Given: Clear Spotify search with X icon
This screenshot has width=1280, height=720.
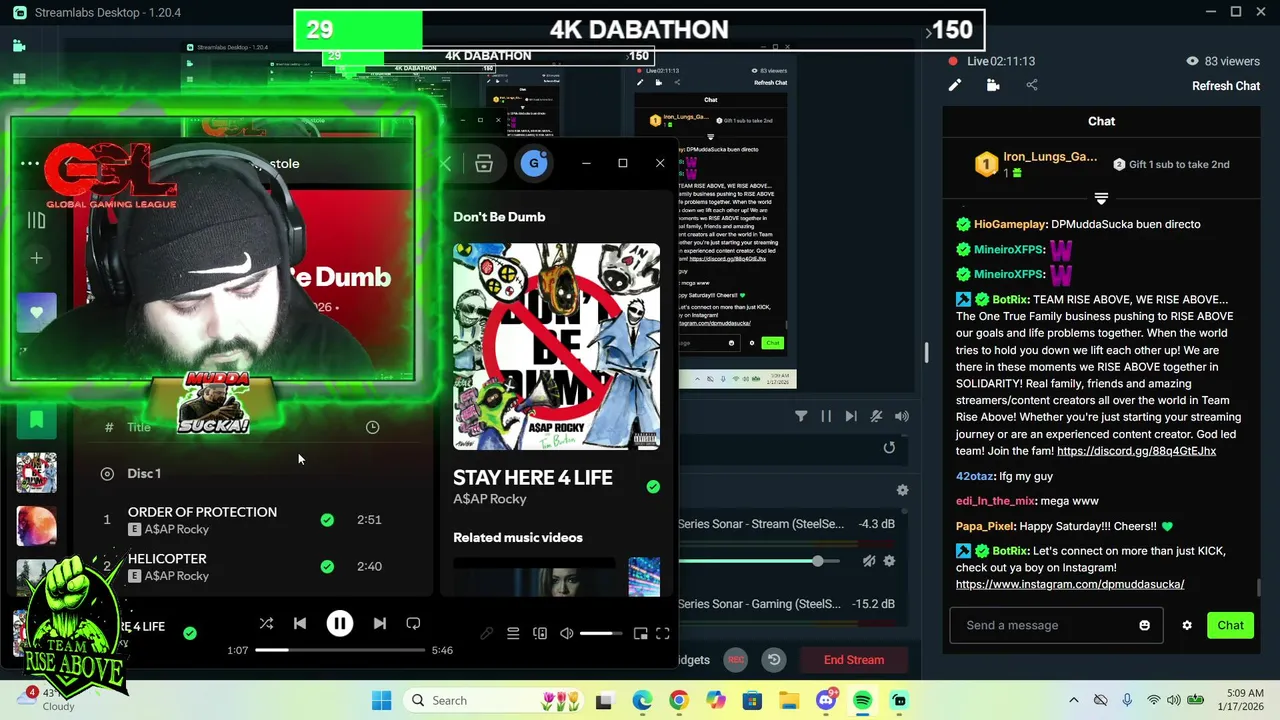Looking at the screenshot, I should point(446,164).
